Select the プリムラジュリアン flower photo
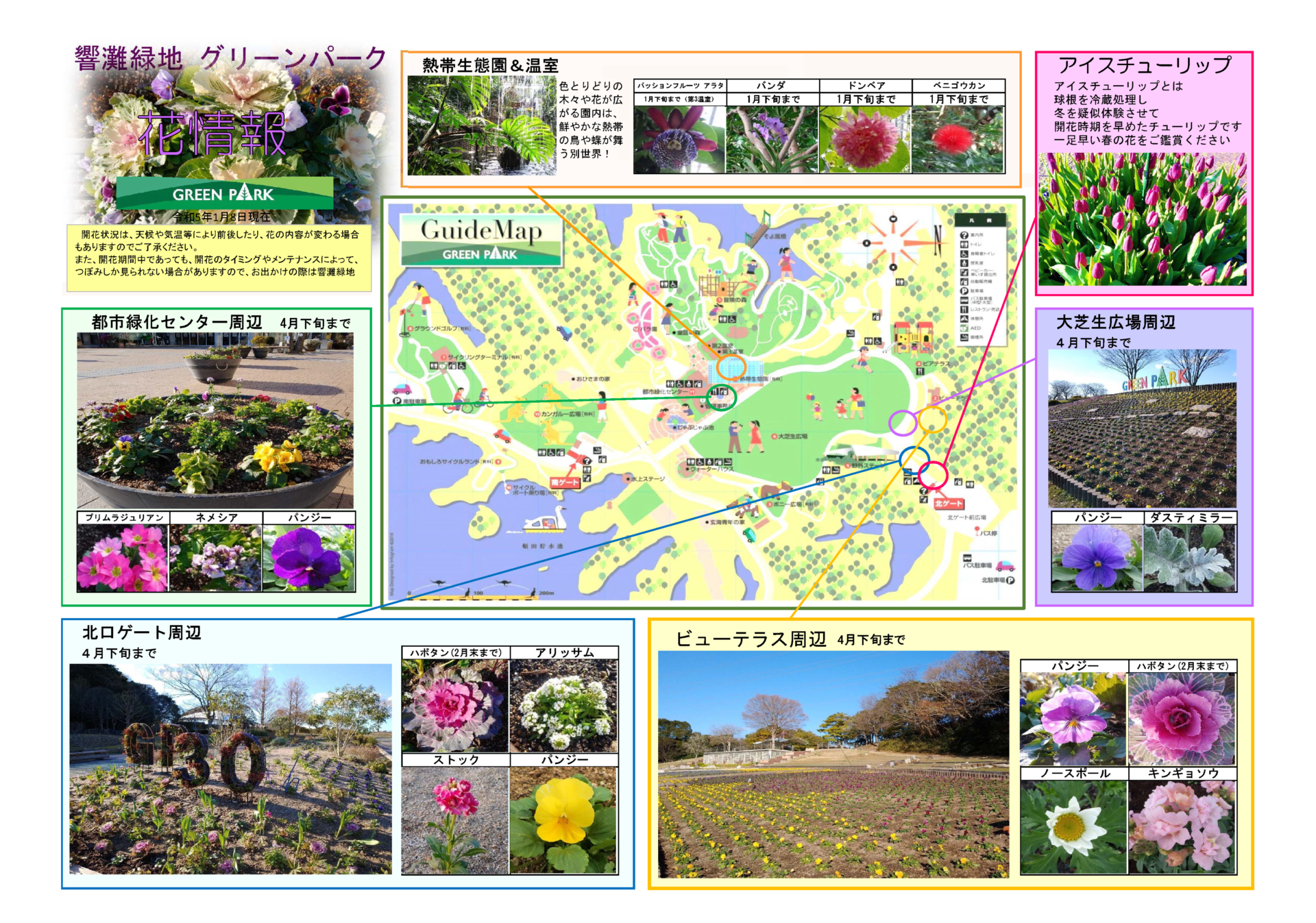The image size is (1316, 923). pos(122,557)
